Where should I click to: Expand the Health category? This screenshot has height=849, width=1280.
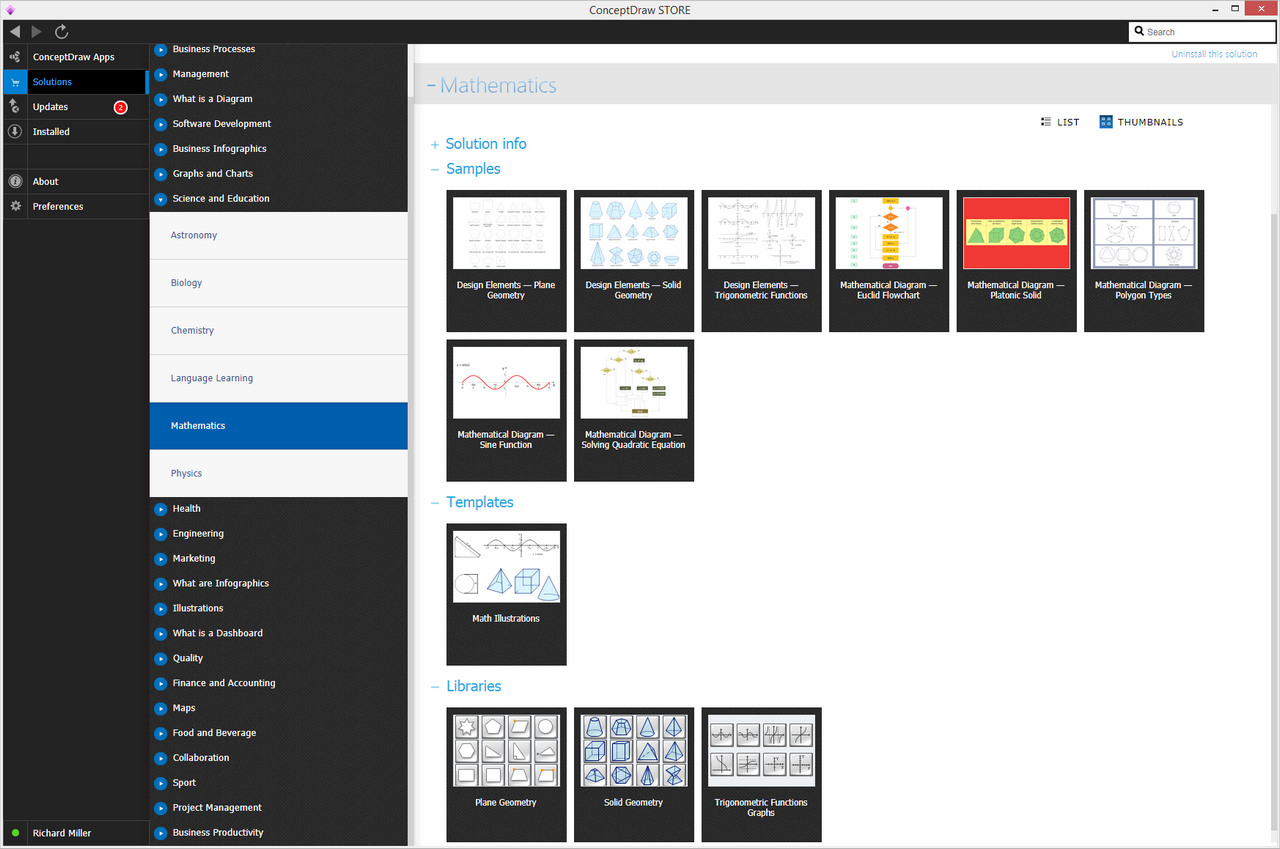pyautogui.click(x=161, y=509)
